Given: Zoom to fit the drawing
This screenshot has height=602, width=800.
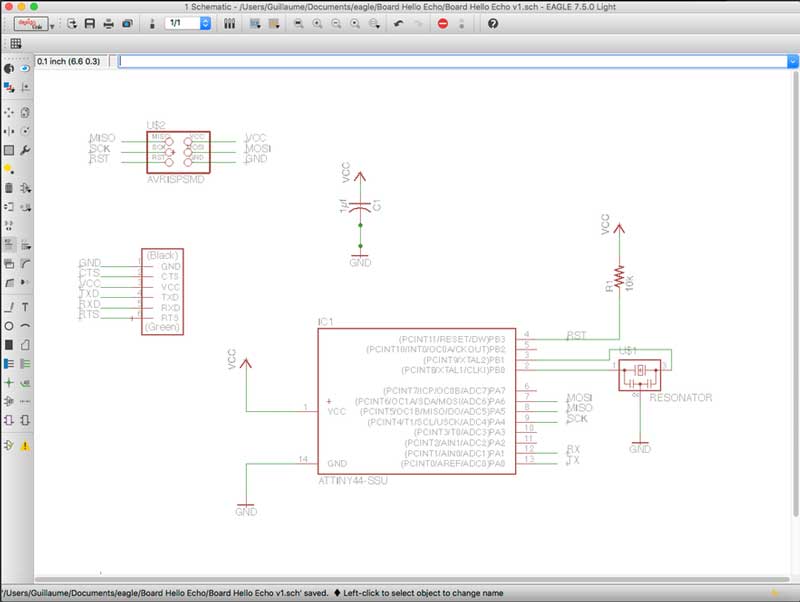Looking at the screenshot, I should [298, 23].
